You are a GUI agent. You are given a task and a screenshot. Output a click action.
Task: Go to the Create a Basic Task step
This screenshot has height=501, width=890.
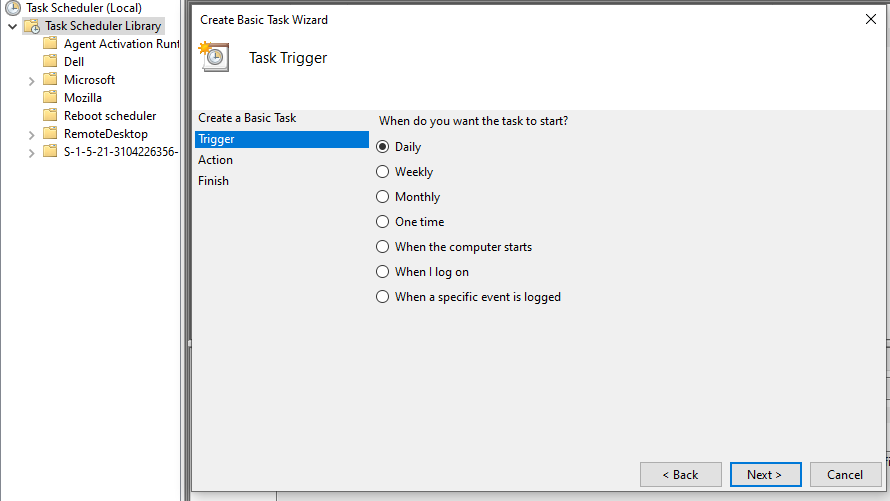pos(247,118)
